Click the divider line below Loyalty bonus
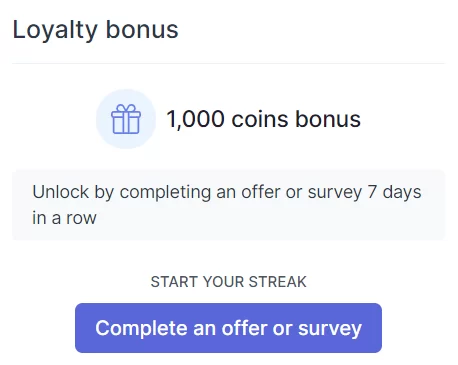Image resolution: width=458 pixels, height=365 pixels. click(x=228, y=63)
